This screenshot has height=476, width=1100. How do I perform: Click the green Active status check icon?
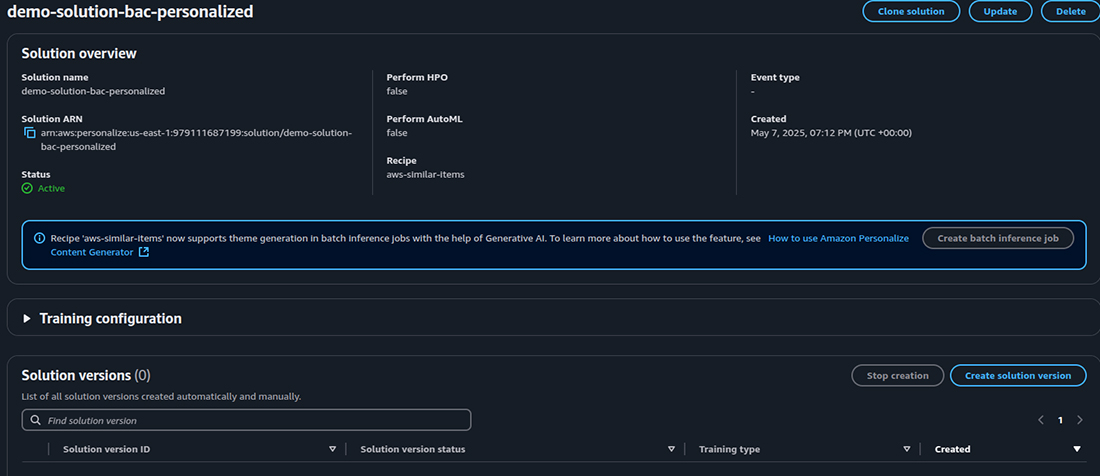(27, 188)
